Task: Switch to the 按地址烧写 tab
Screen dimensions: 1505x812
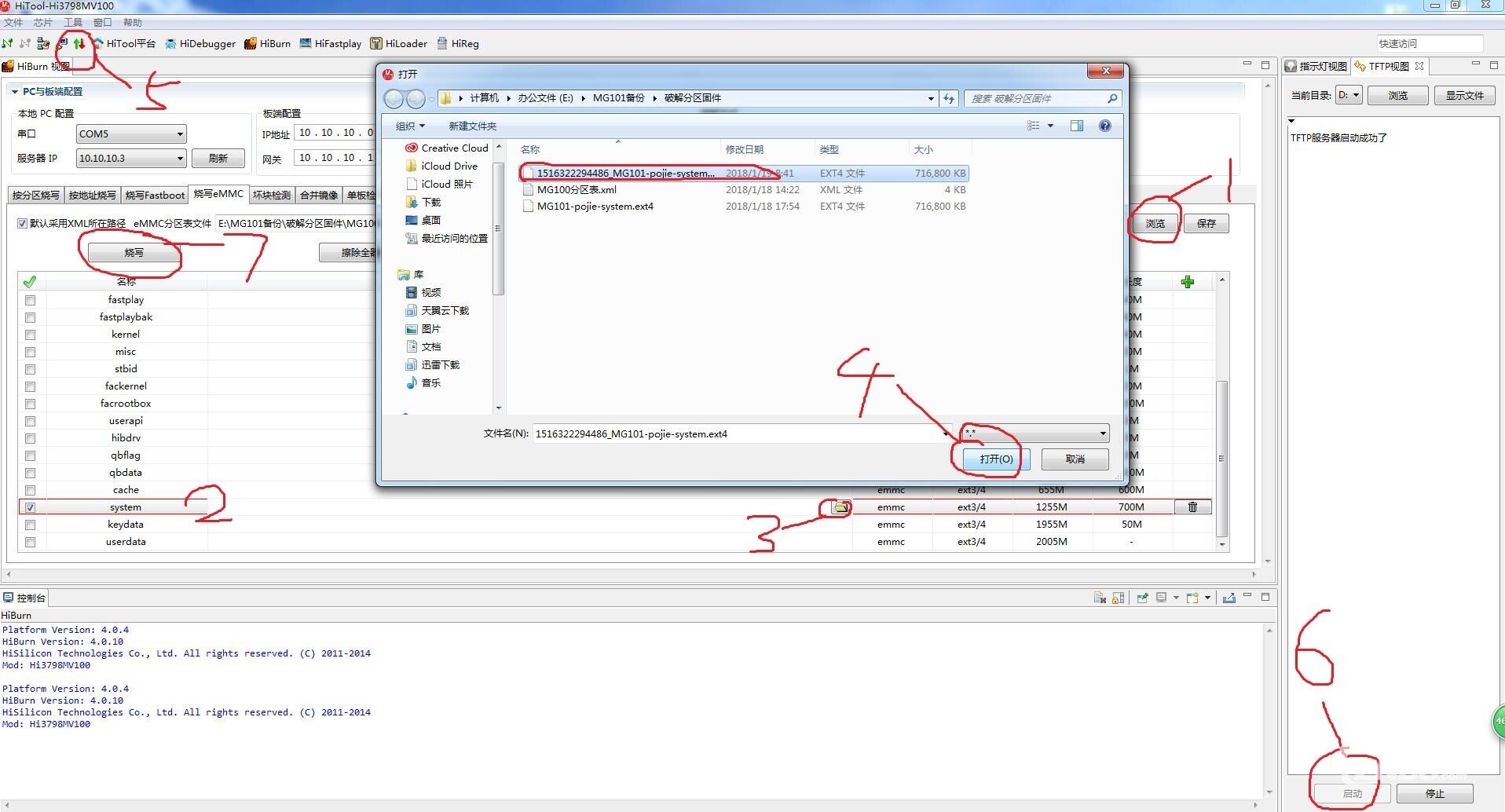Action: [92, 195]
